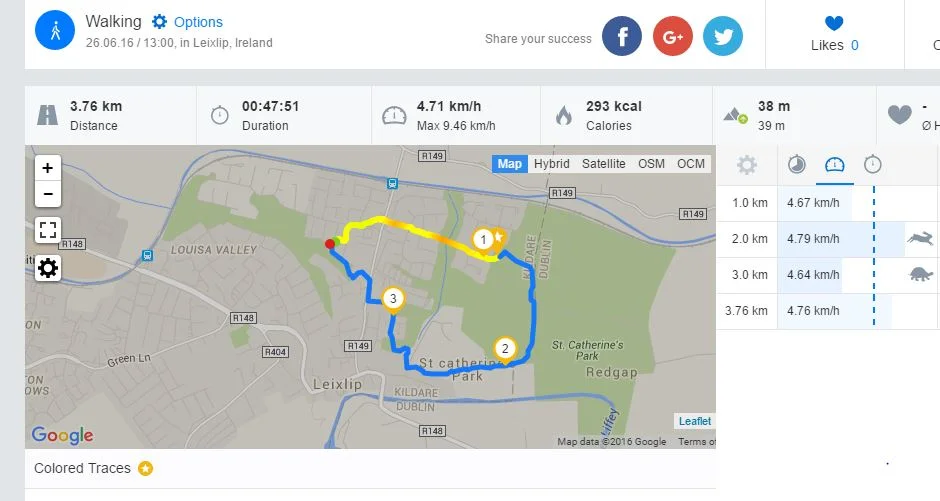
Task: Click the walking activity type icon
Action: click(55, 30)
